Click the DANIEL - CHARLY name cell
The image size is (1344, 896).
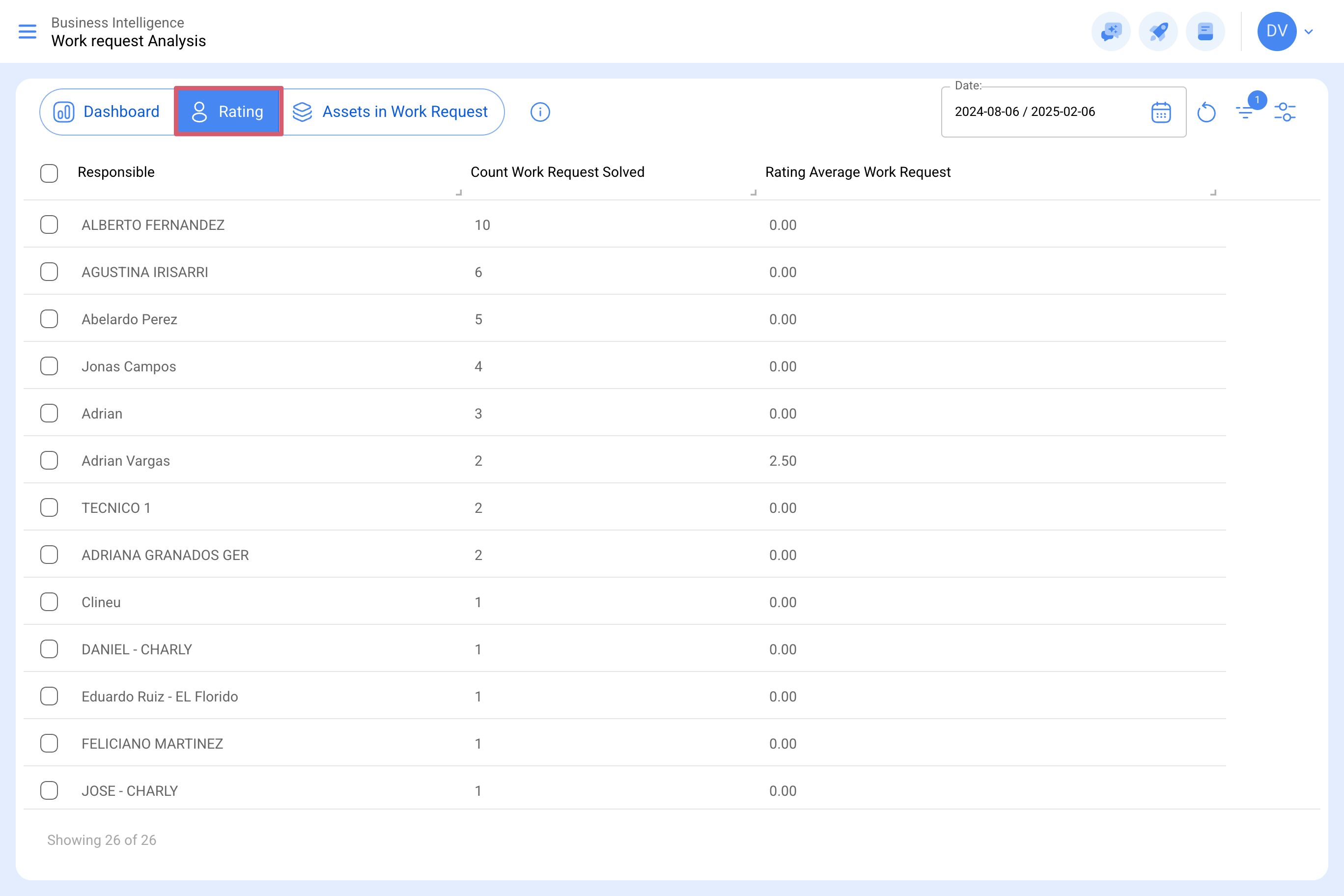pos(137,649)
